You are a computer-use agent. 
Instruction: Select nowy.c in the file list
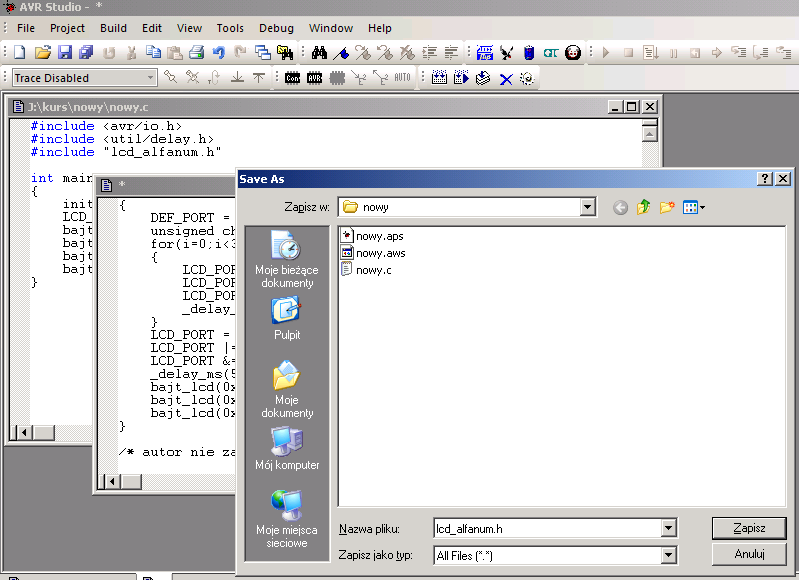[369, 270]
